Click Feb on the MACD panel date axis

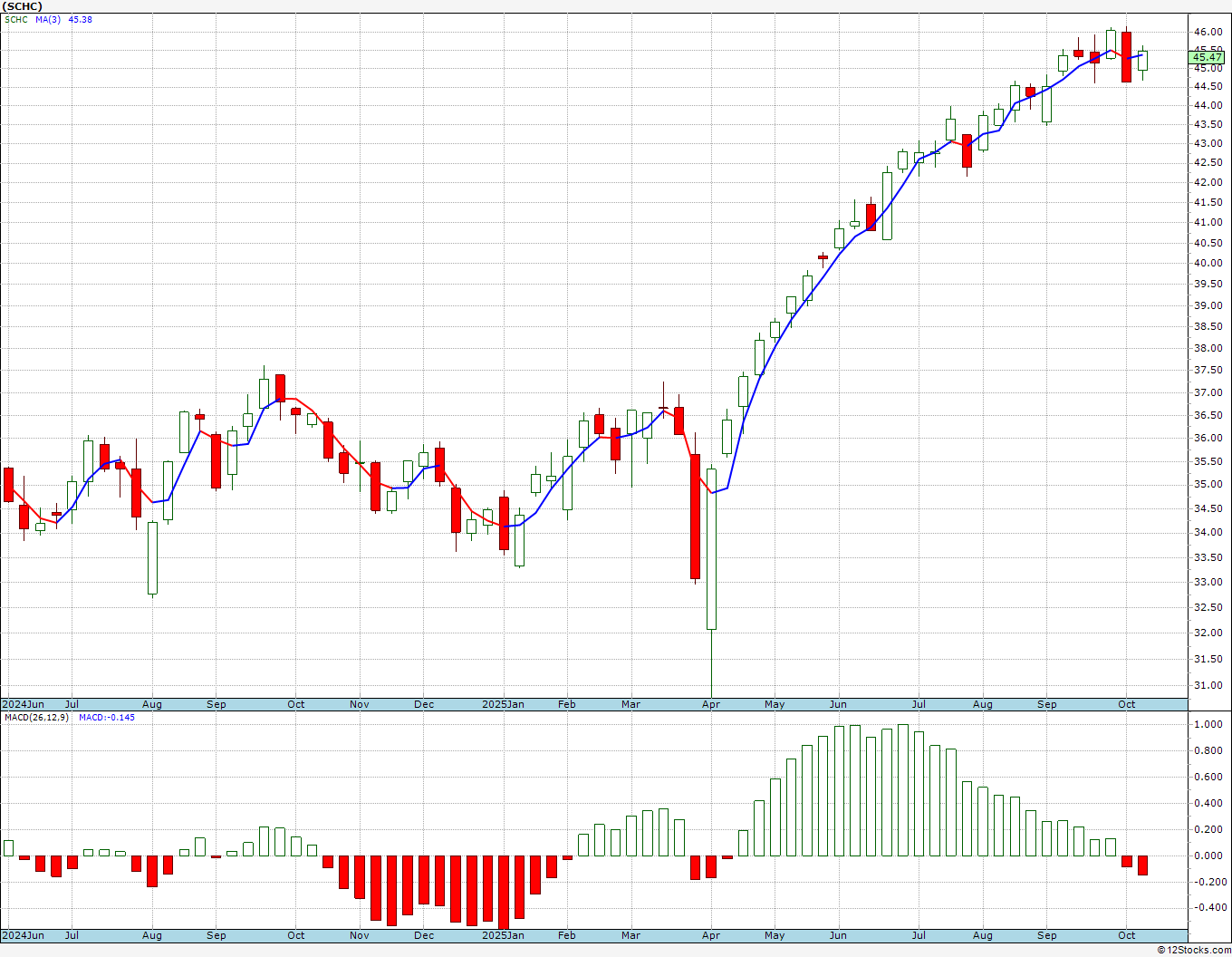566,935
